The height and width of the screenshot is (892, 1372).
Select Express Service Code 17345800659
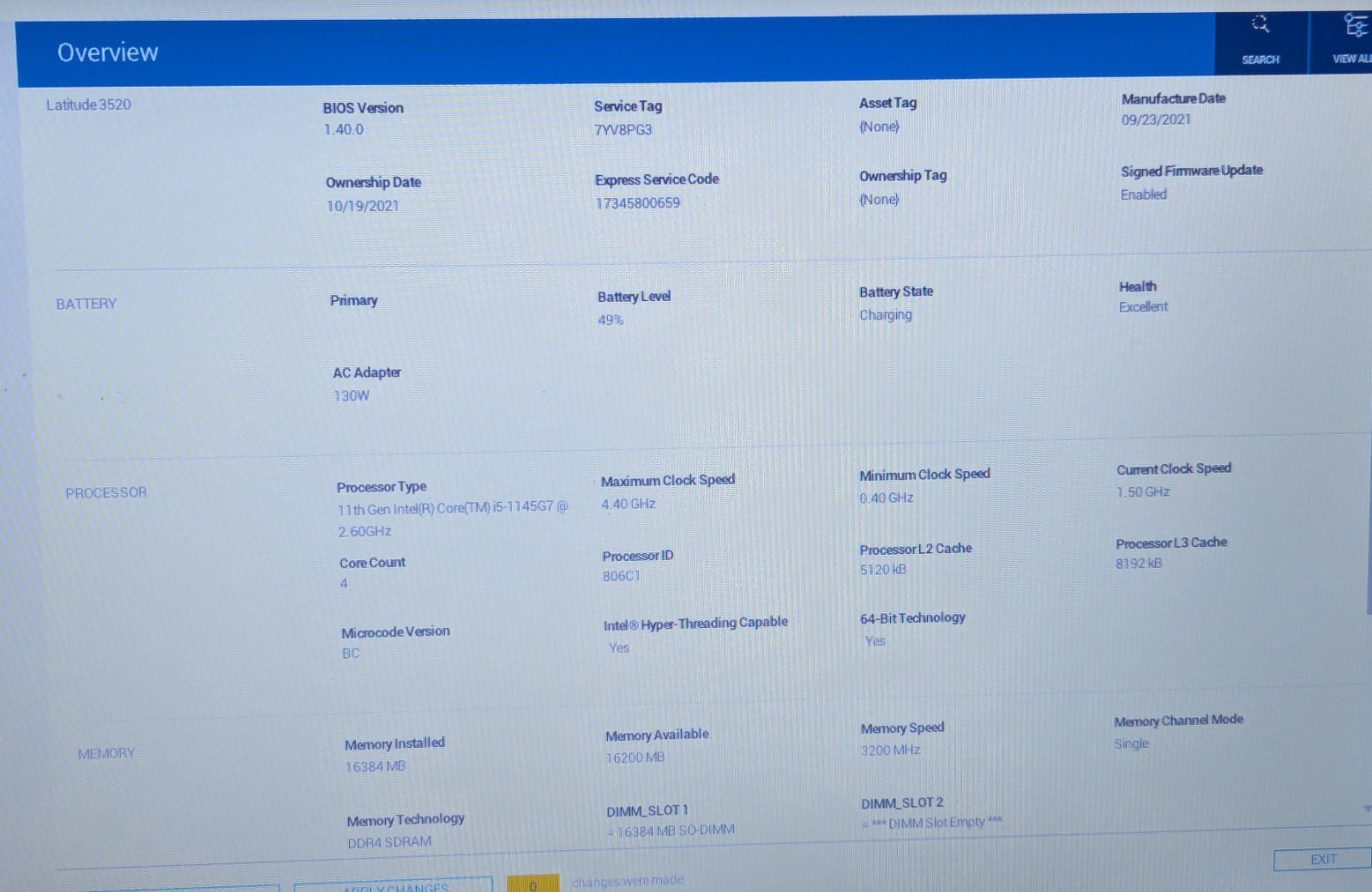point(638,203)
